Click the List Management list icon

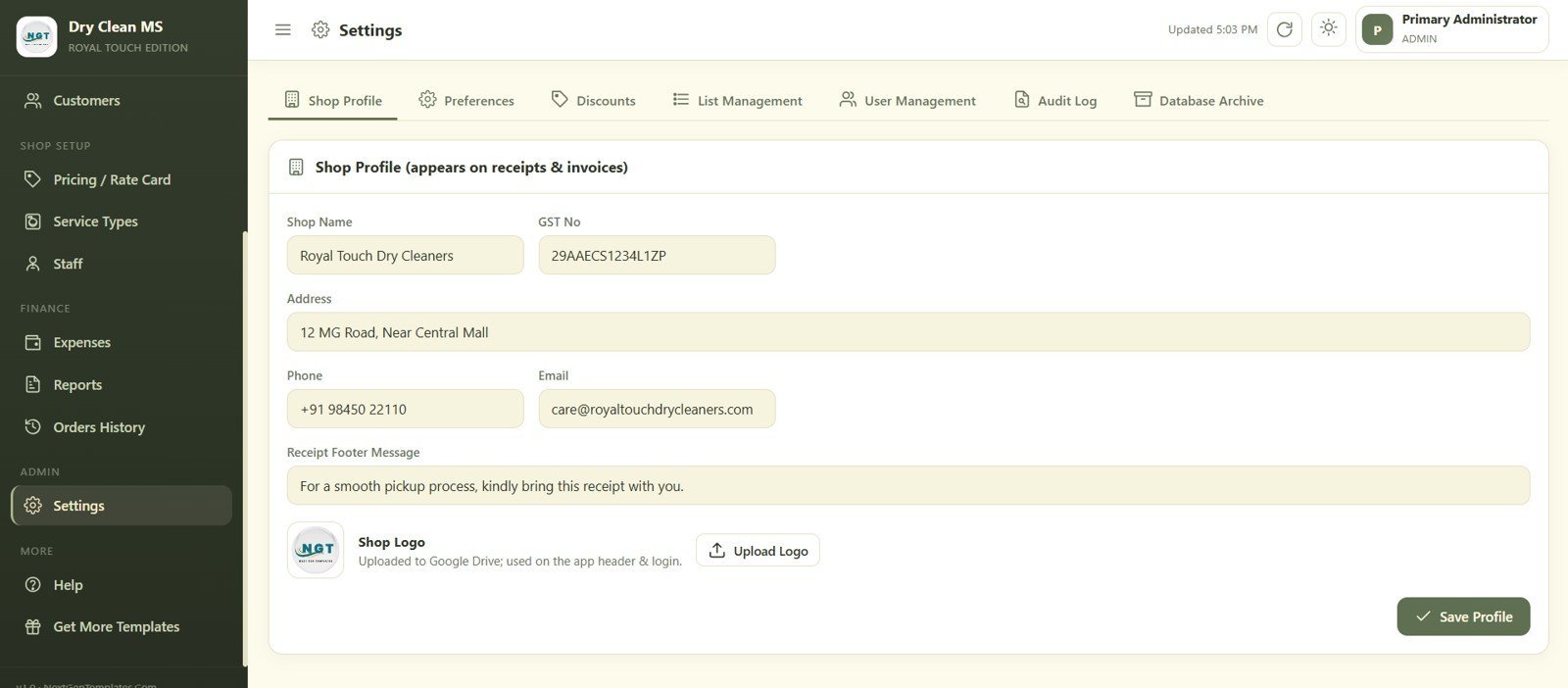click(681, 99)
